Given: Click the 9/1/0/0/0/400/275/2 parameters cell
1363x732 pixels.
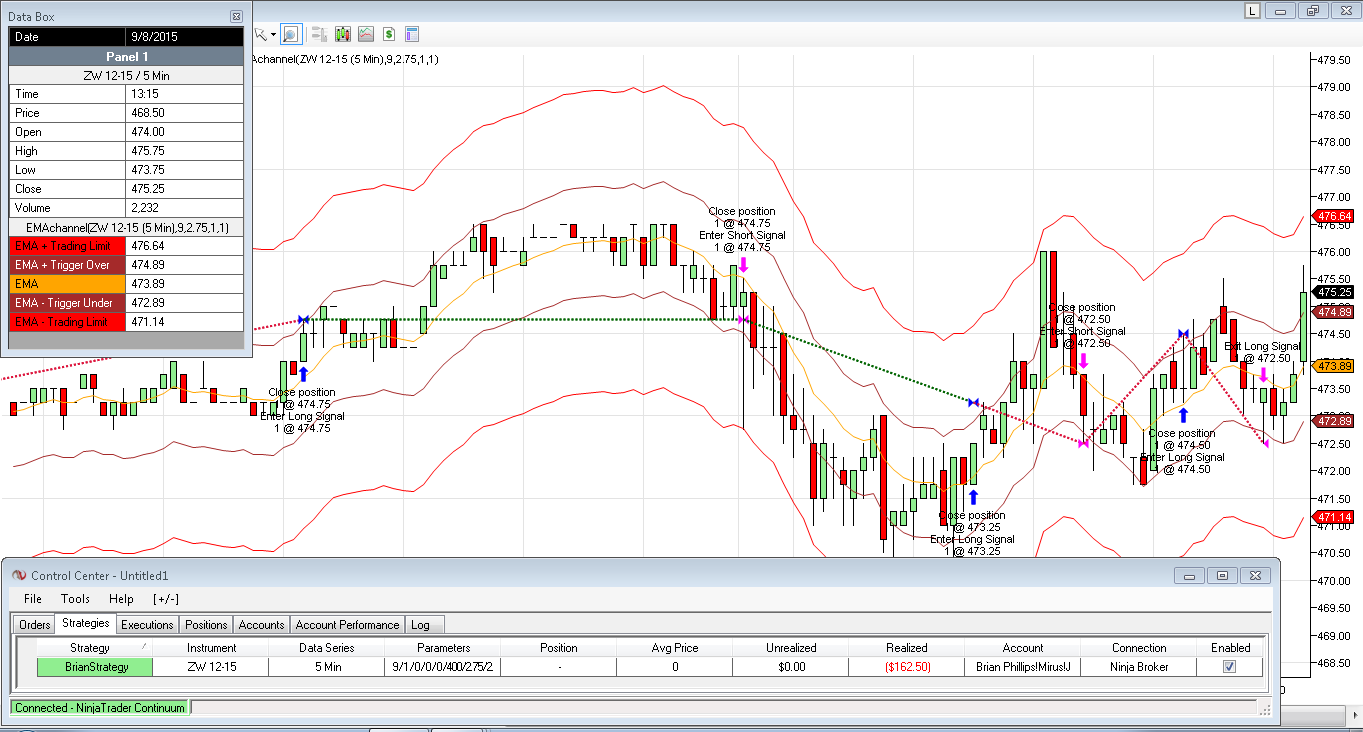Looking at the screenshot, I should click(443, 667).
